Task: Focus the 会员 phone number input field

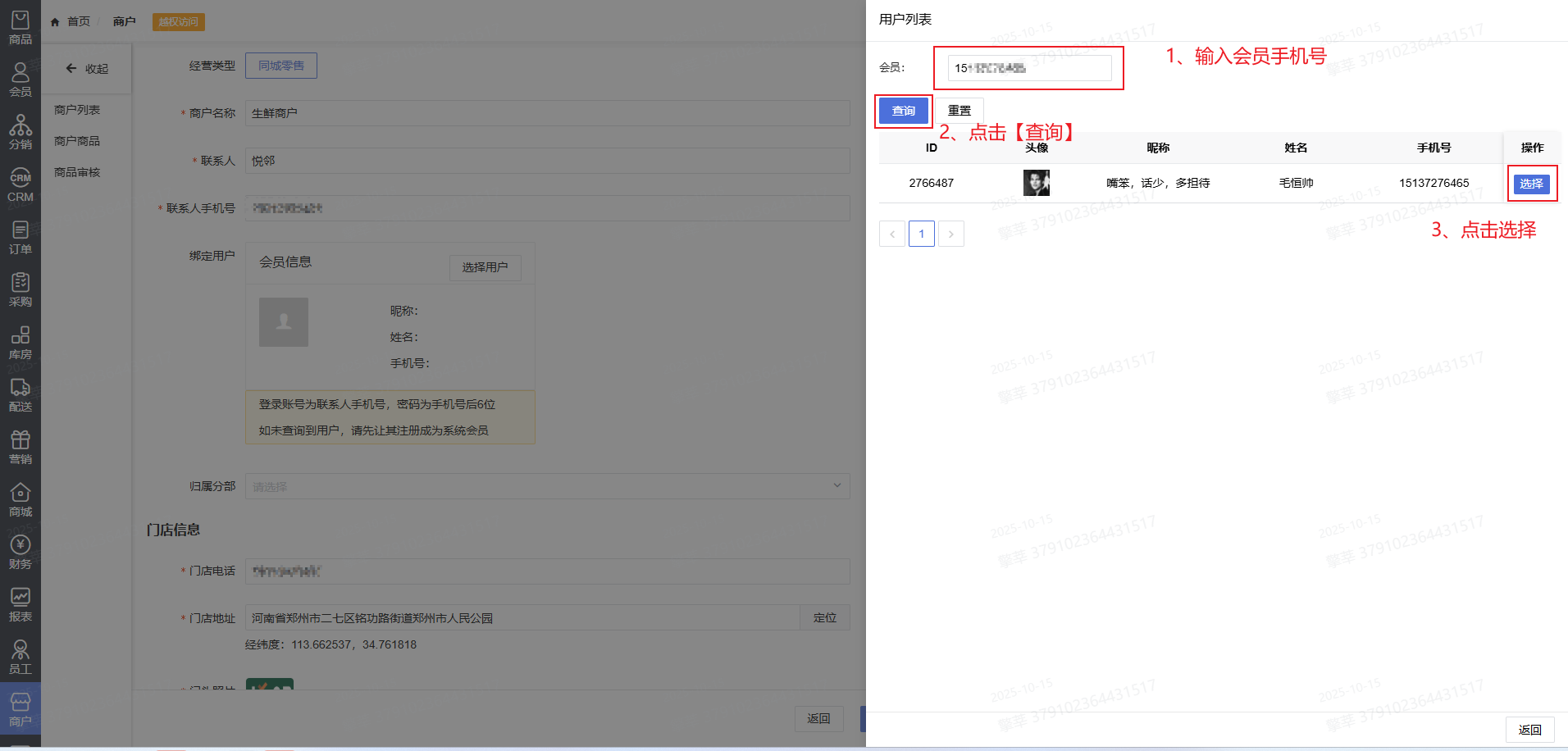Action: coord(1029,68)
